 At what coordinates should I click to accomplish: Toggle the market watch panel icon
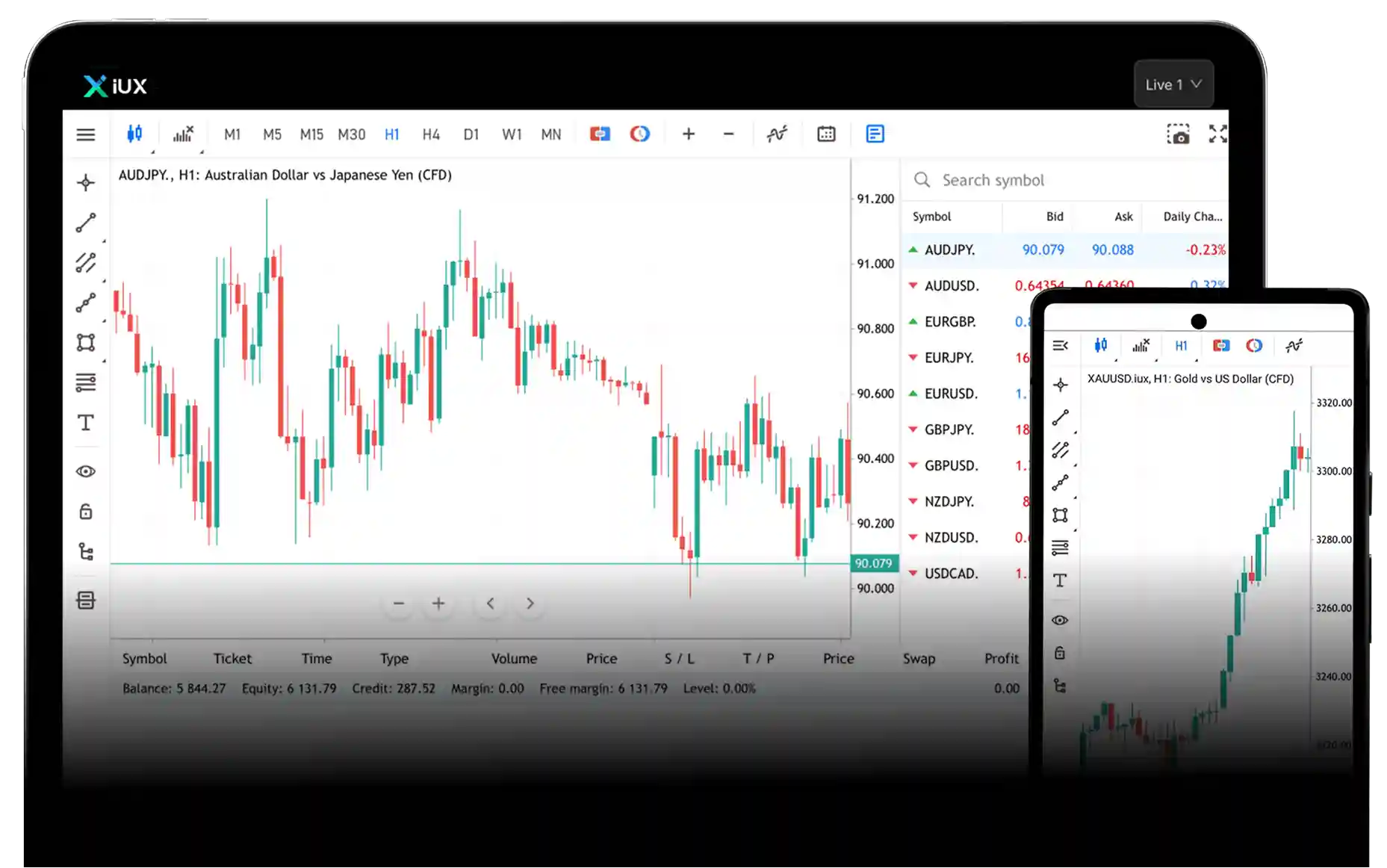tap(875, 134)
